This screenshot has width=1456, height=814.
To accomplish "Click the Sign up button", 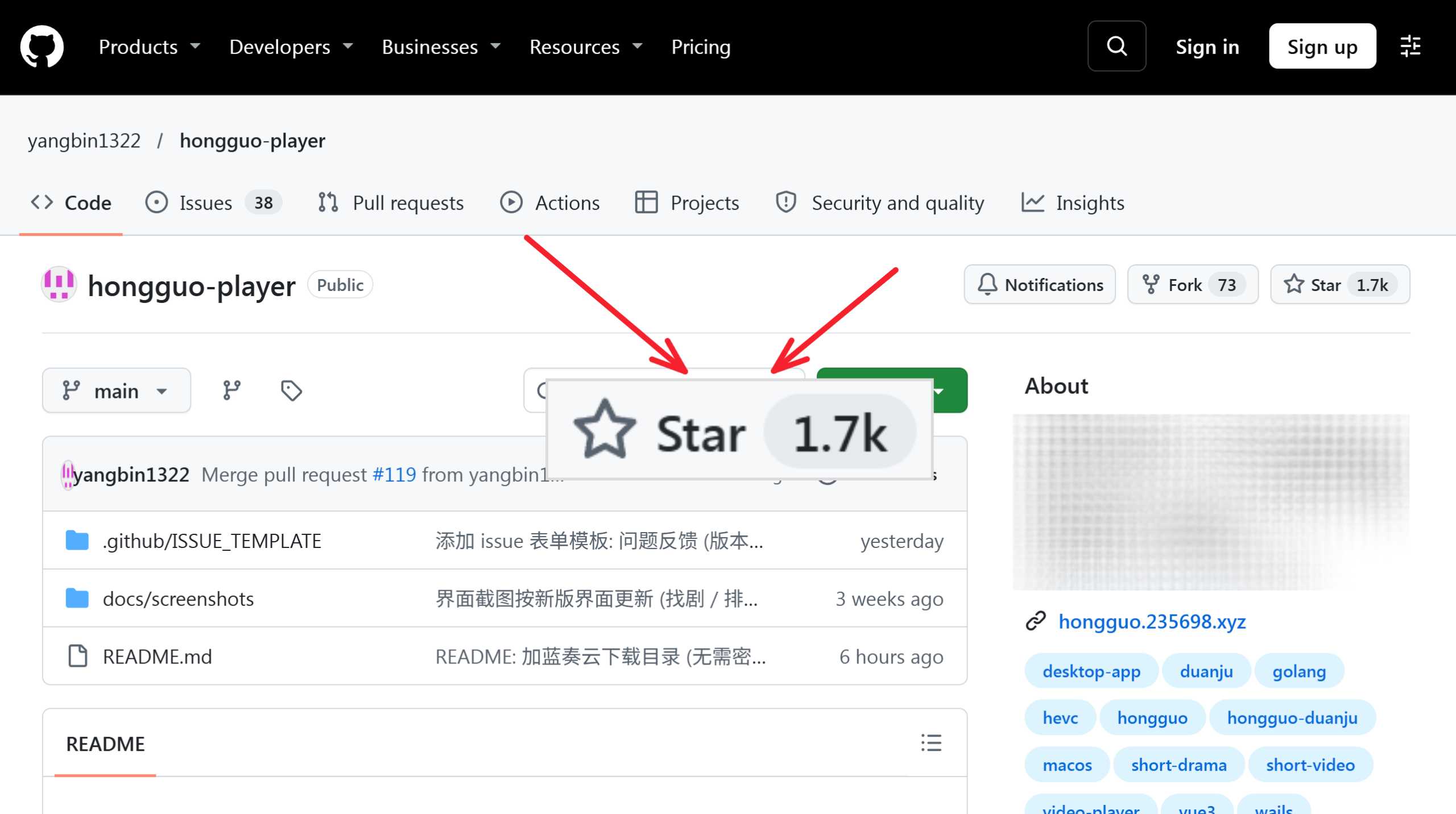I will pos(1322,46).
